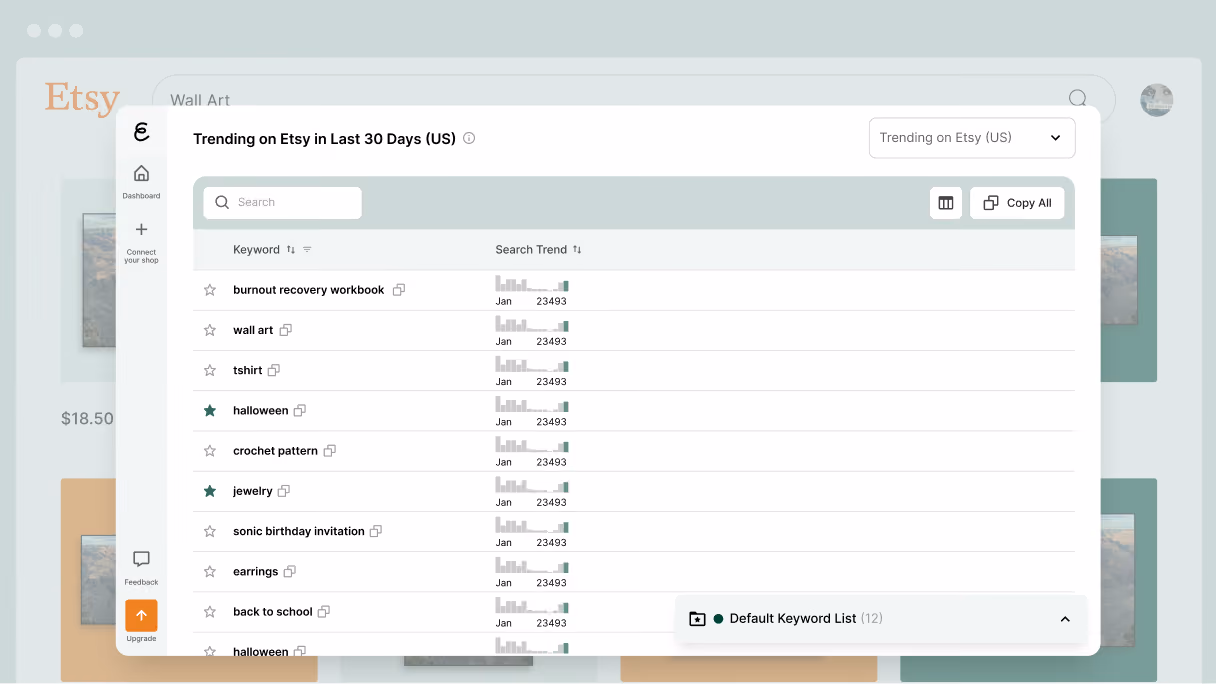Sort by the Keyword column arrows

291,250
